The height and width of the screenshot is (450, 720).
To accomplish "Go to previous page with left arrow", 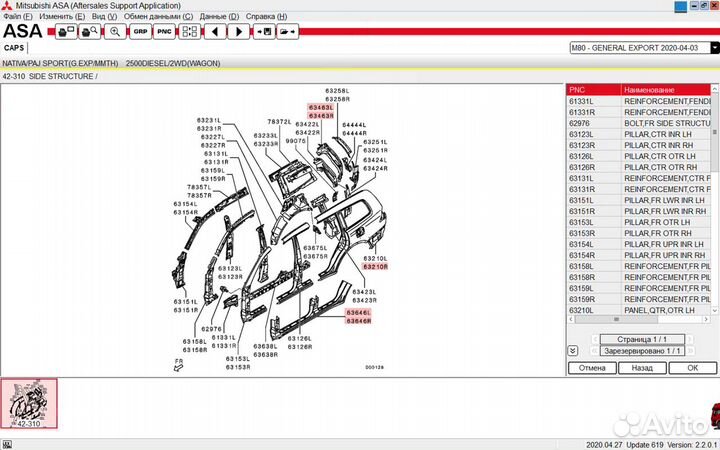I will pyautogui.click(x=214, y=32).
